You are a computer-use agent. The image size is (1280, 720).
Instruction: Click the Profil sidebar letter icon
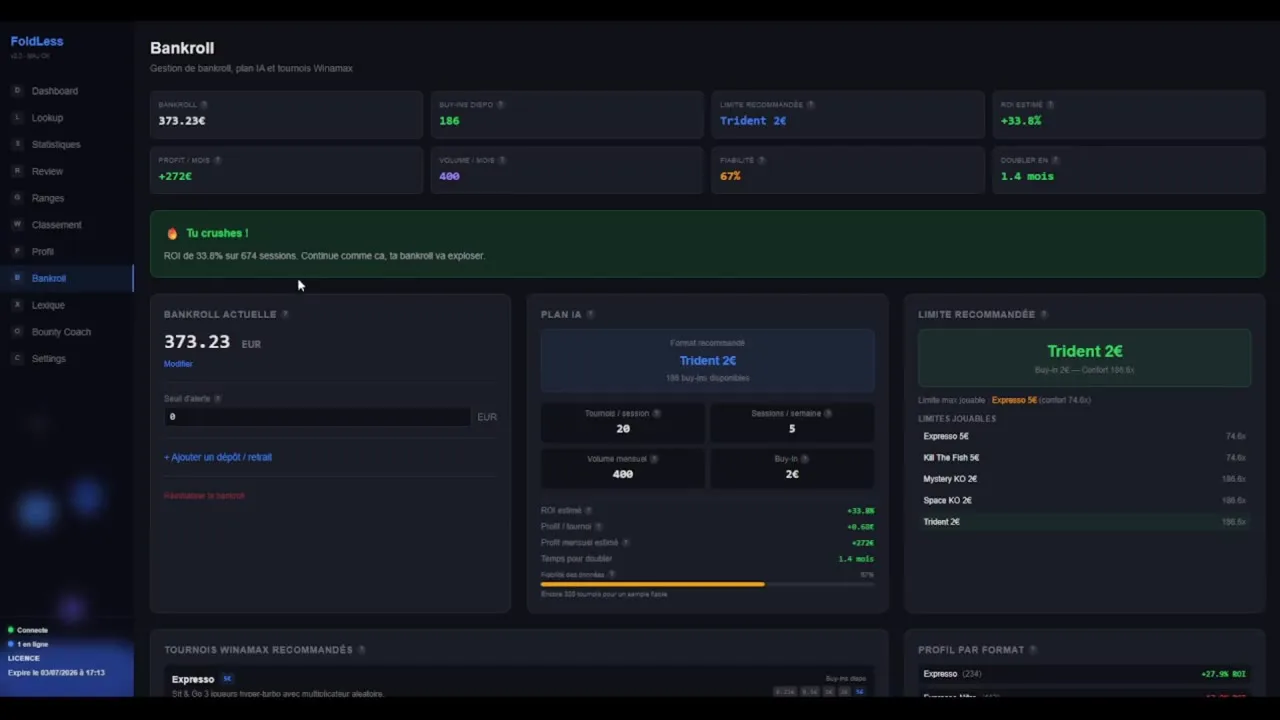(17, 251)
